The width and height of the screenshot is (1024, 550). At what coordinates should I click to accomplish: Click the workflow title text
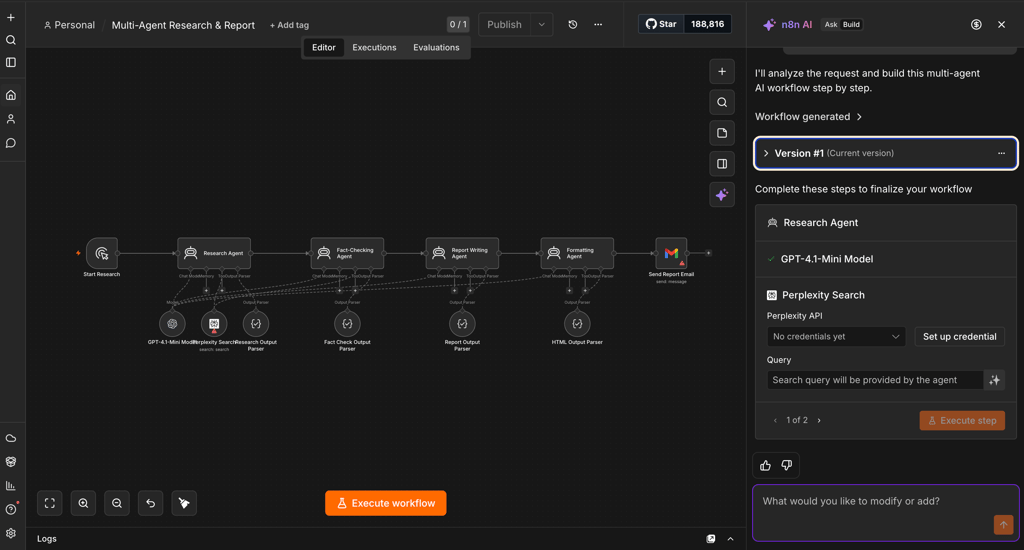coord(184,25)
